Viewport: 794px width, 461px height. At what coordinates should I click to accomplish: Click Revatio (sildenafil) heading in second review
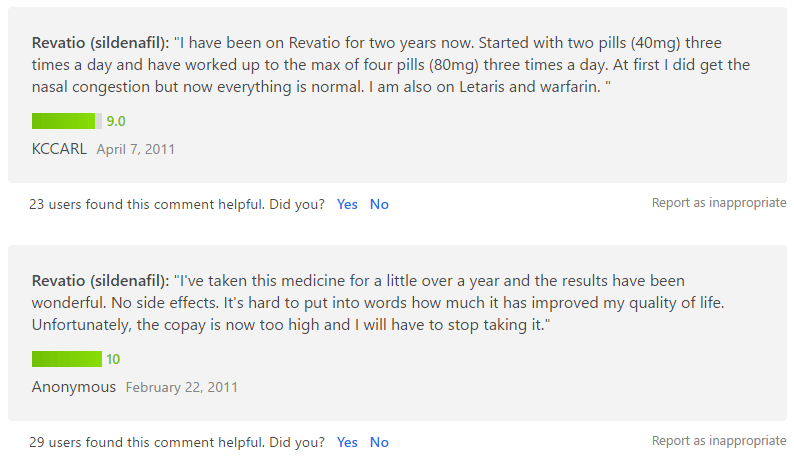point(101,281)
